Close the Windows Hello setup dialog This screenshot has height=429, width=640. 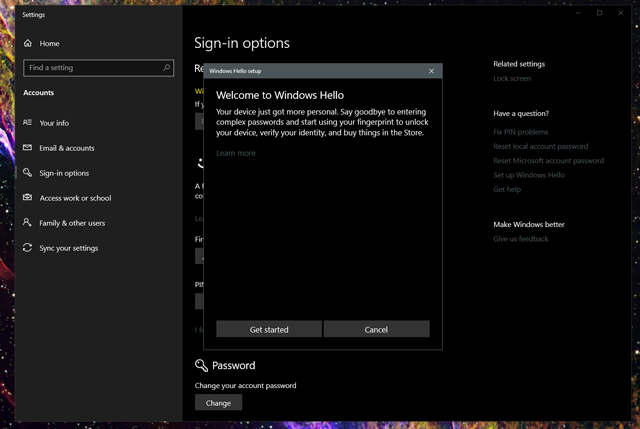431,71
